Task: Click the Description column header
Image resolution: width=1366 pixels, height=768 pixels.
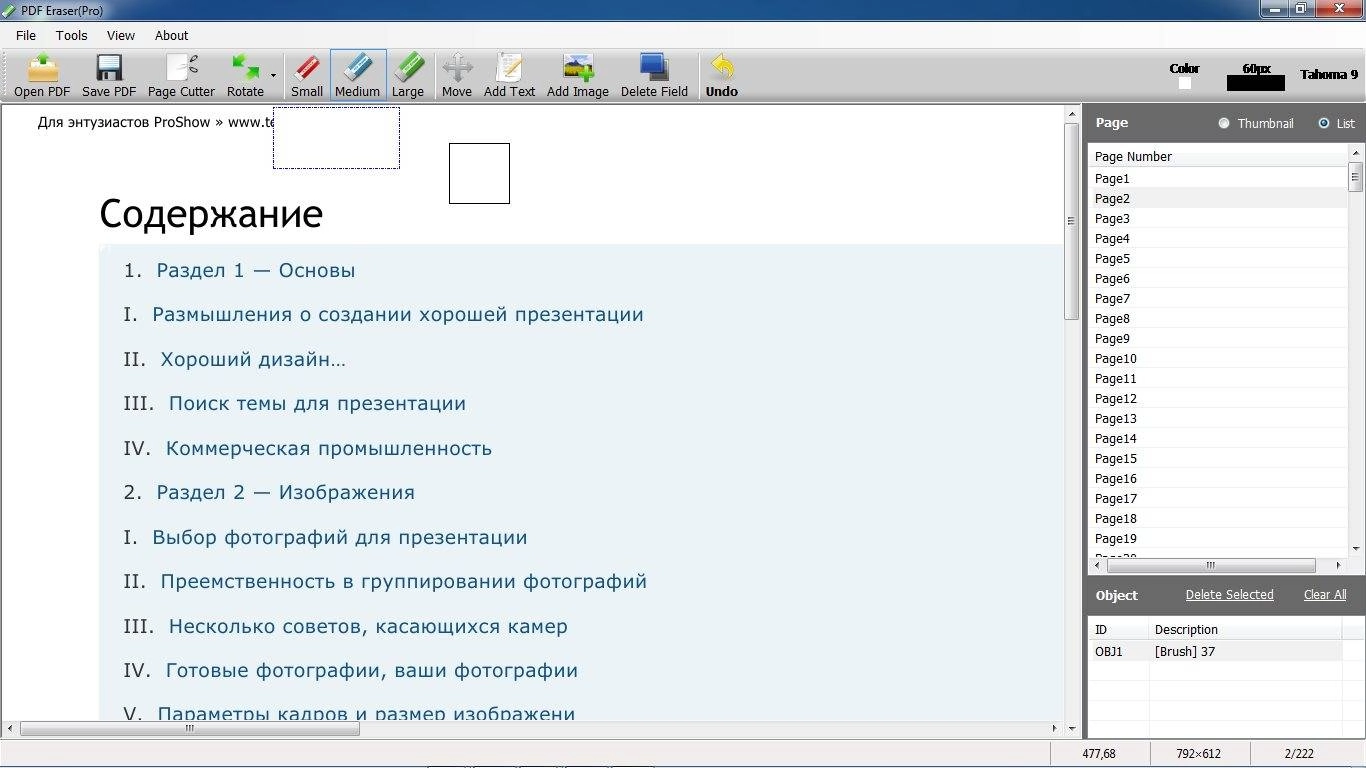Action: pyautogui.click(x=1245, y=629)
